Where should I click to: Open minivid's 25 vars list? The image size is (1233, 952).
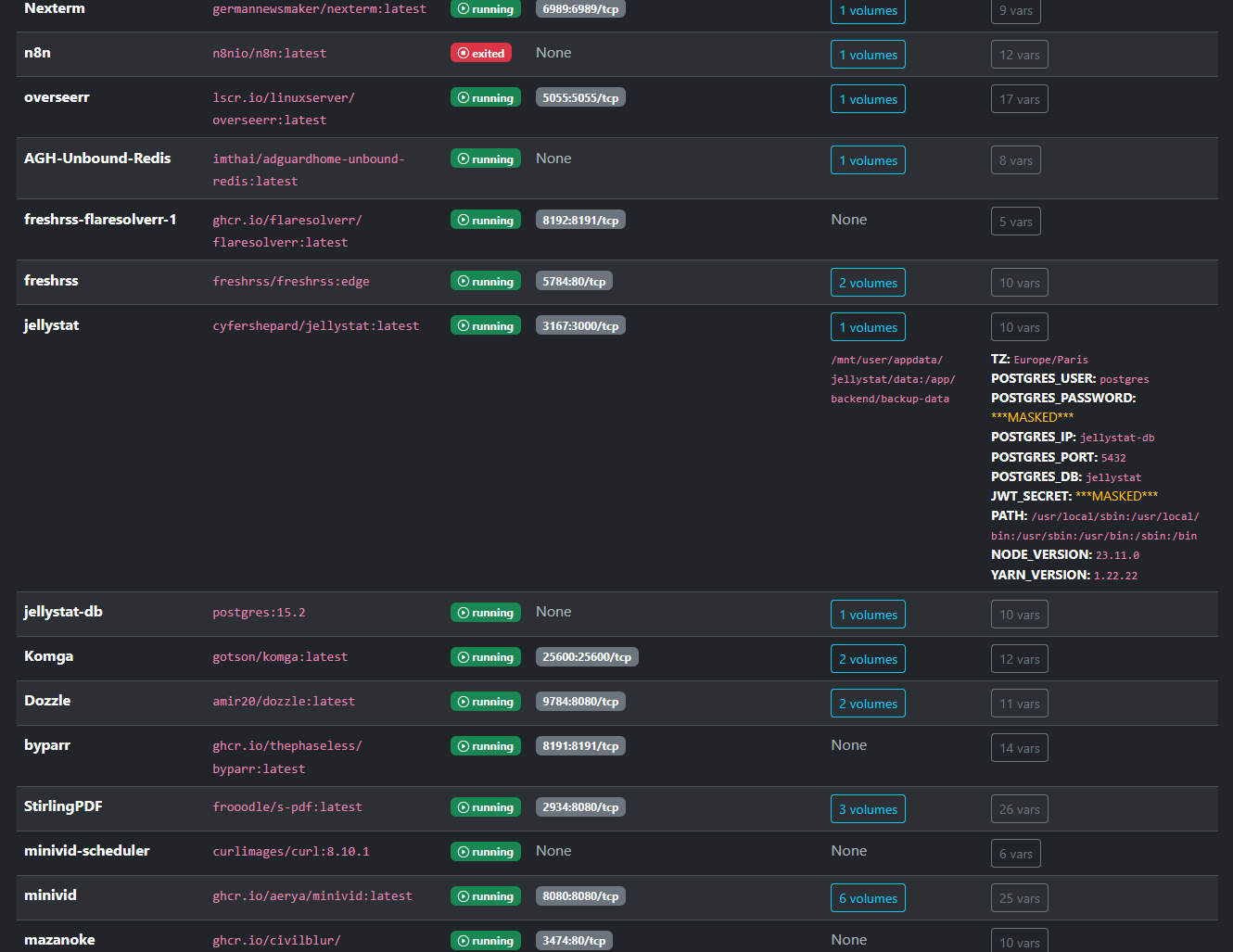pos(1020,898)
